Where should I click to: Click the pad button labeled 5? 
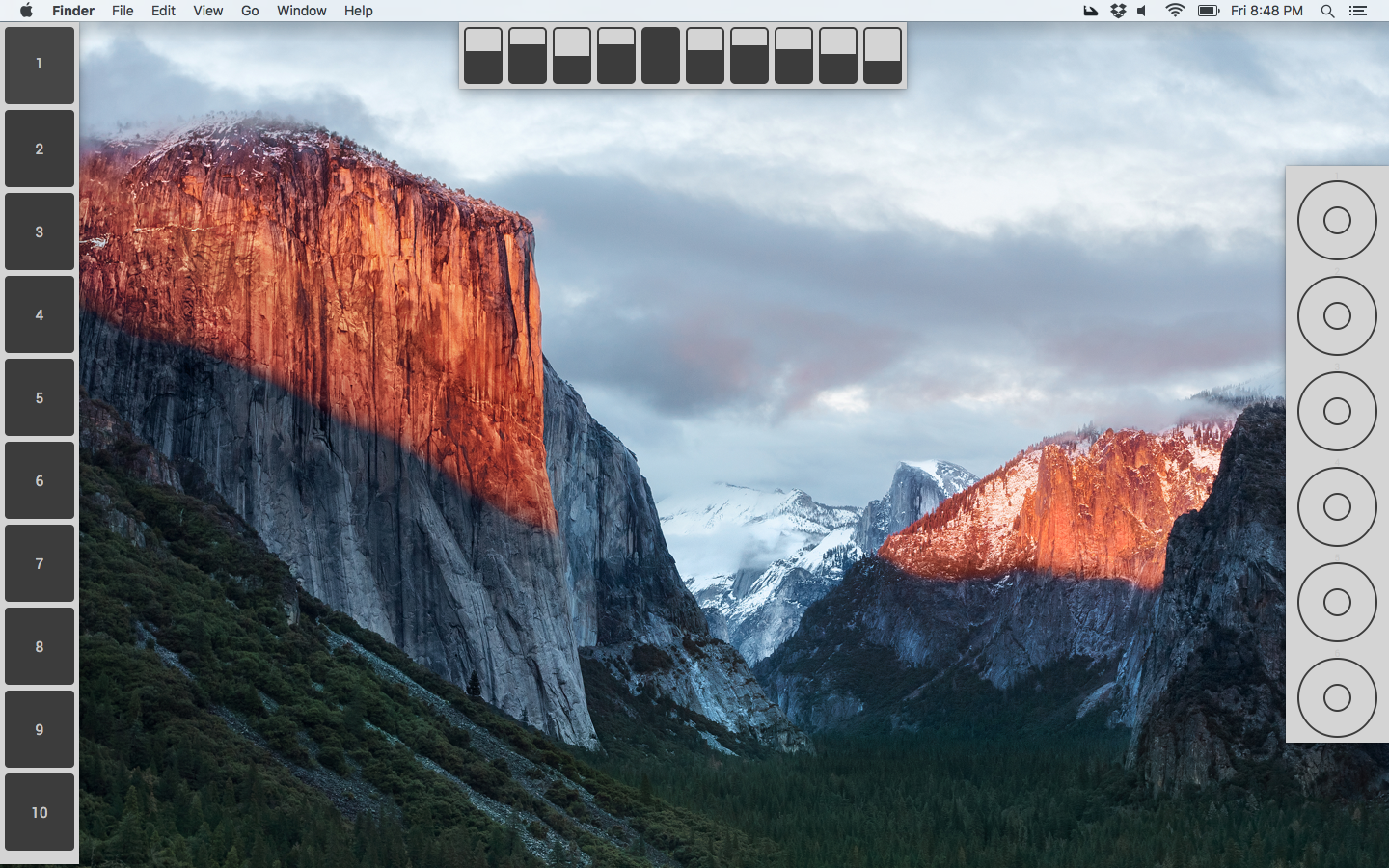40,397
